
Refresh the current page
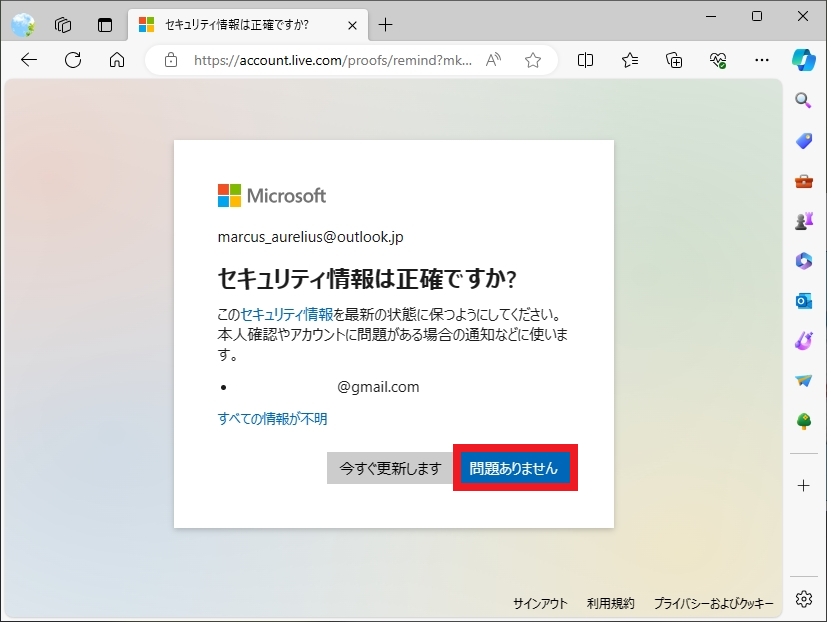pyautogui.click(x=73, y=60)
